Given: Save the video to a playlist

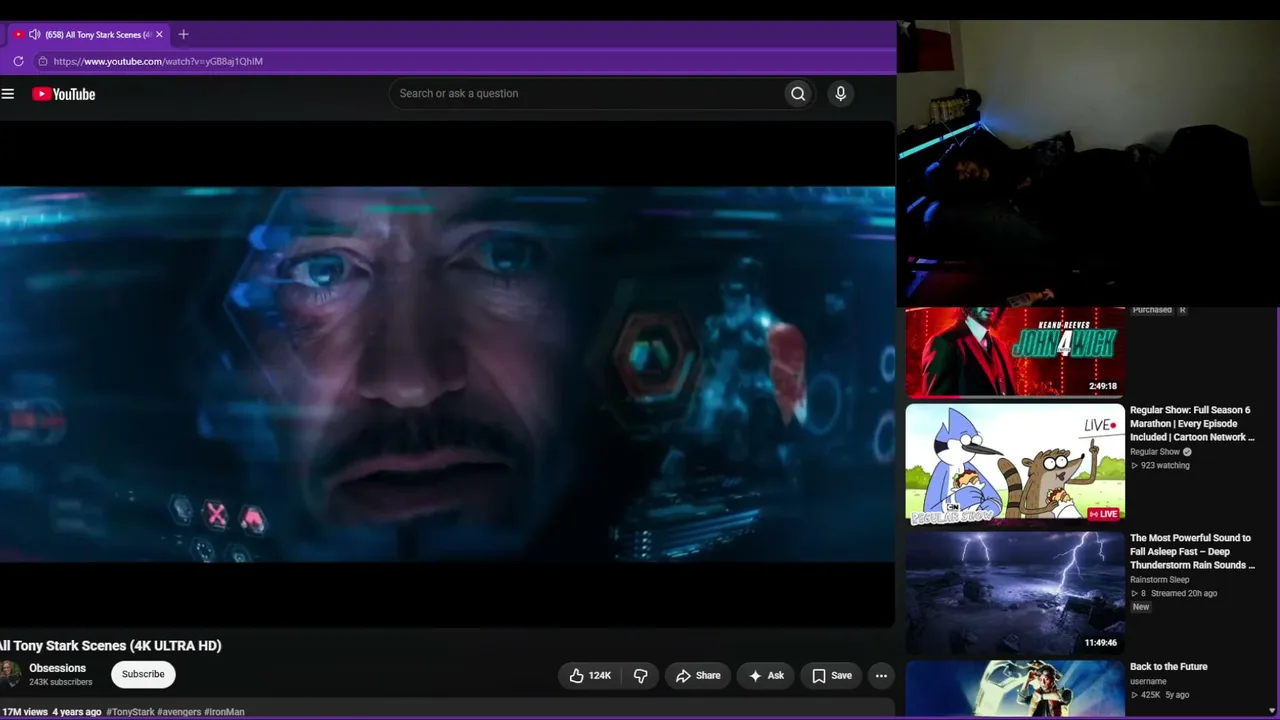Looking at the screenshot, I should (x=832, y=676).
